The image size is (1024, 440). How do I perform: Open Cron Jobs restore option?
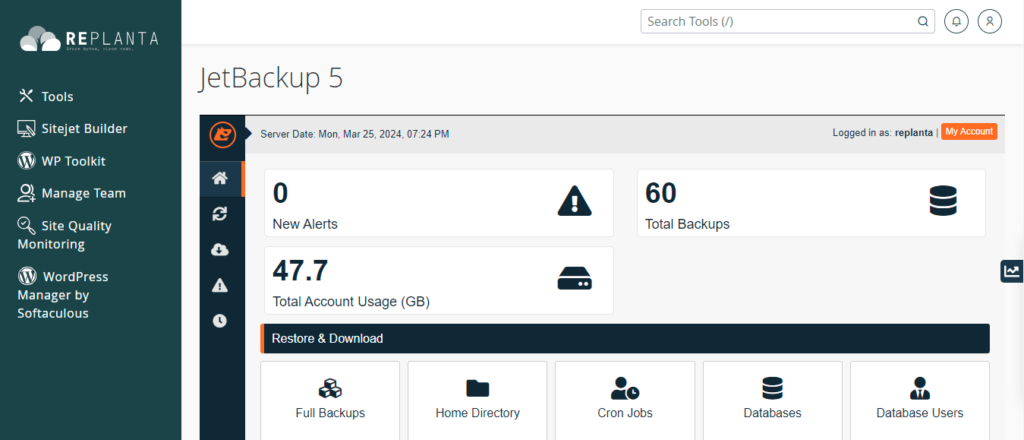coord(625,401)
